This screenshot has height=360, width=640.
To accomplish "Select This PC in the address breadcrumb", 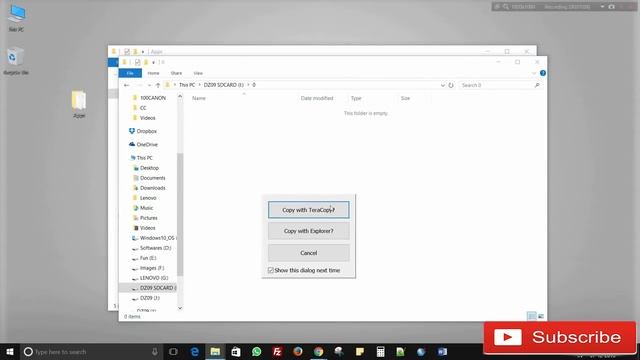I will click(x=187, y=85).
